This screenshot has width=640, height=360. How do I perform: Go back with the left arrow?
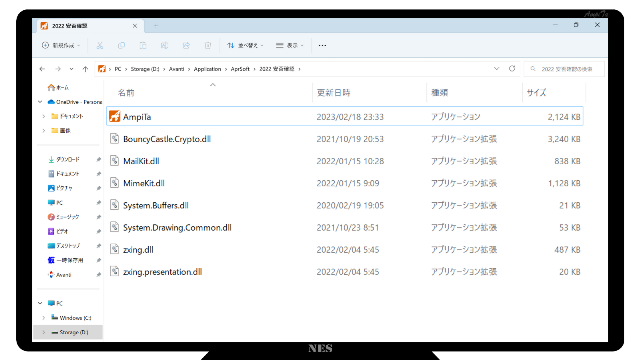click(42, 69)
